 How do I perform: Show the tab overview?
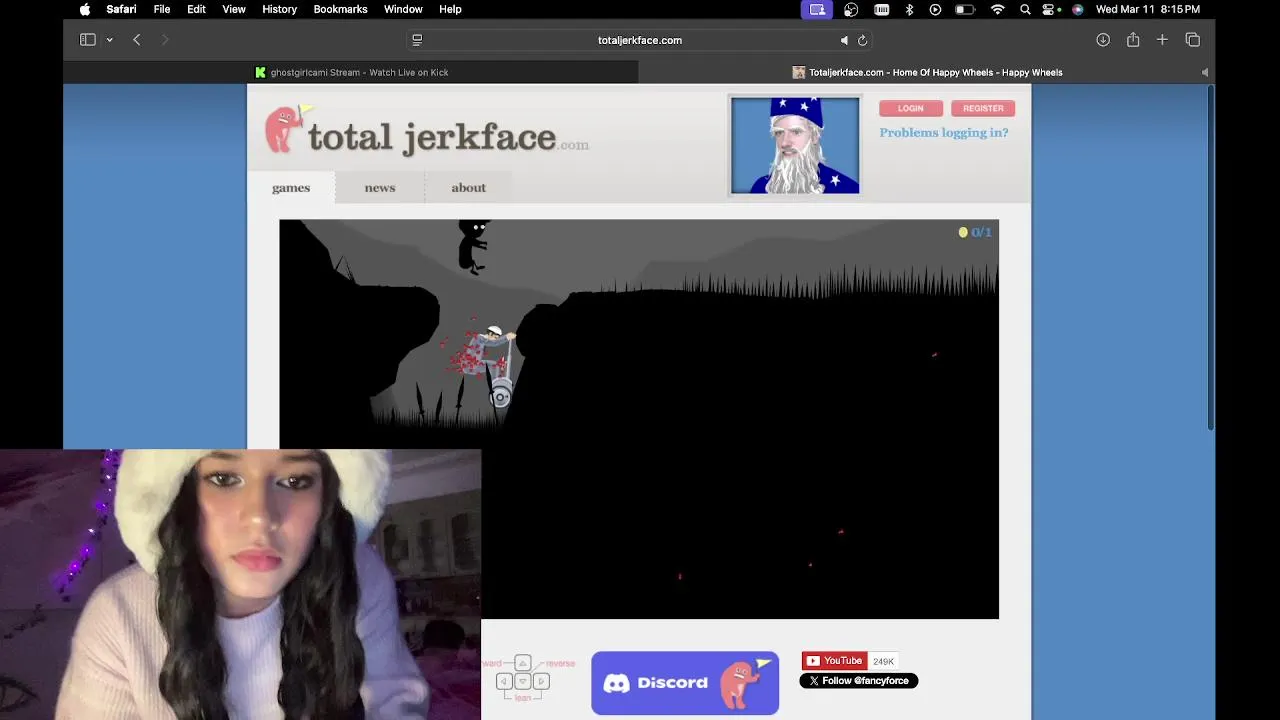[1192, 40]
